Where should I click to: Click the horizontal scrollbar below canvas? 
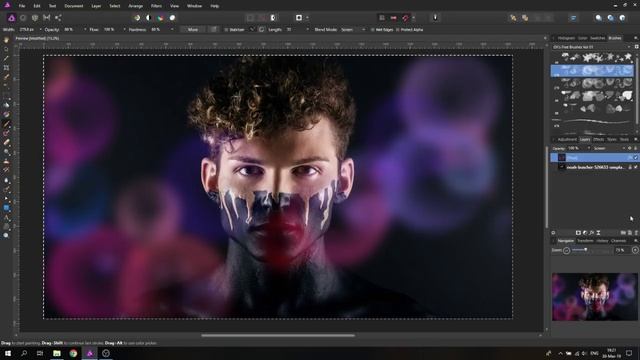click(x=278, y=336)
